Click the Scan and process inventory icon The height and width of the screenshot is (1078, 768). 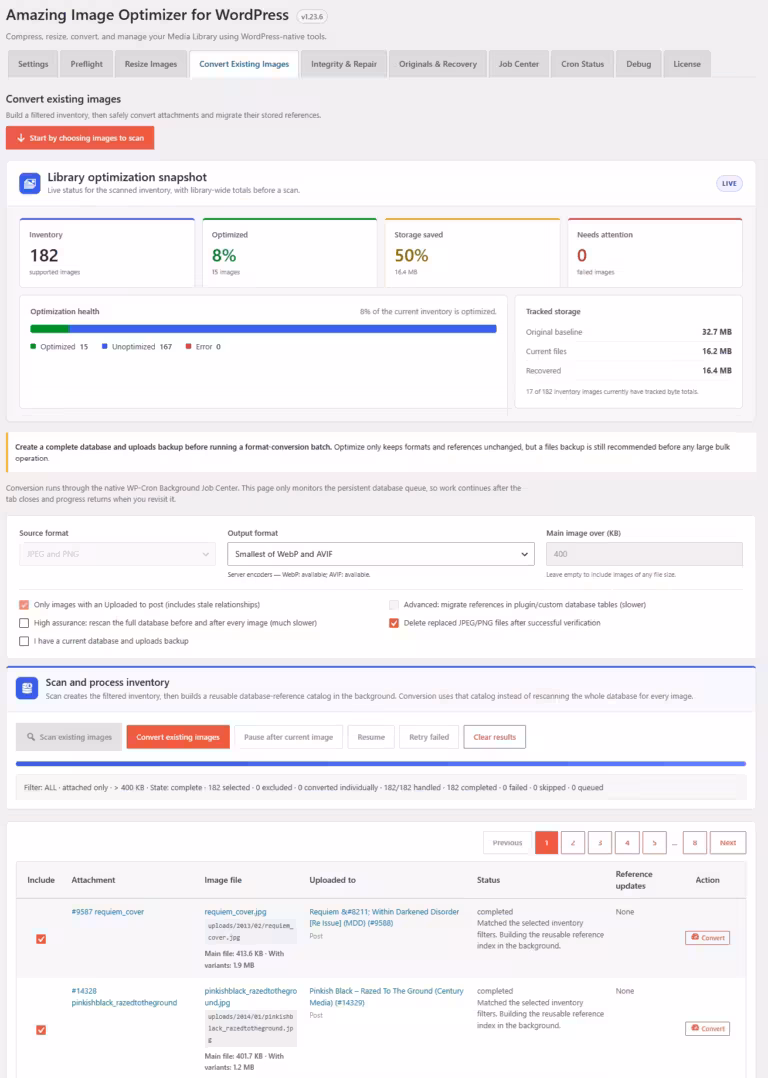[27, 688]
